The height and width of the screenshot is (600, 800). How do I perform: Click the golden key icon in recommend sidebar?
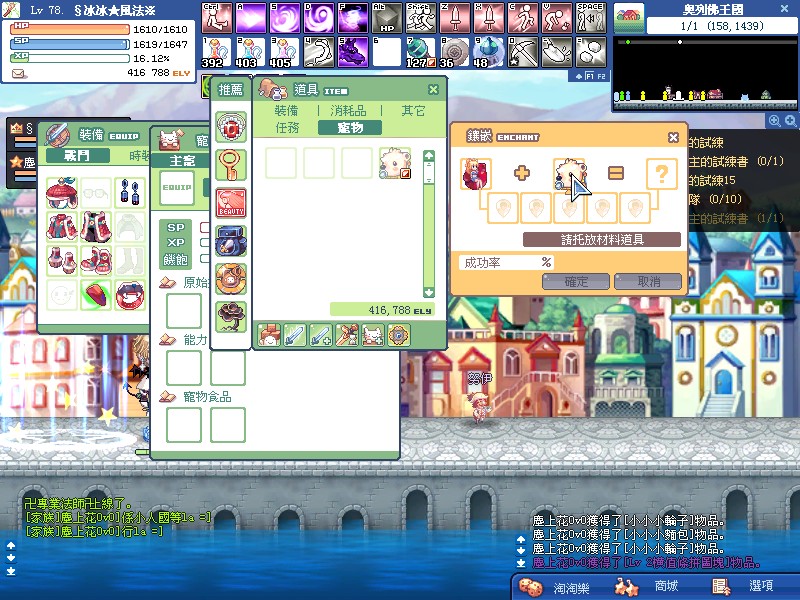pos(231,165)
